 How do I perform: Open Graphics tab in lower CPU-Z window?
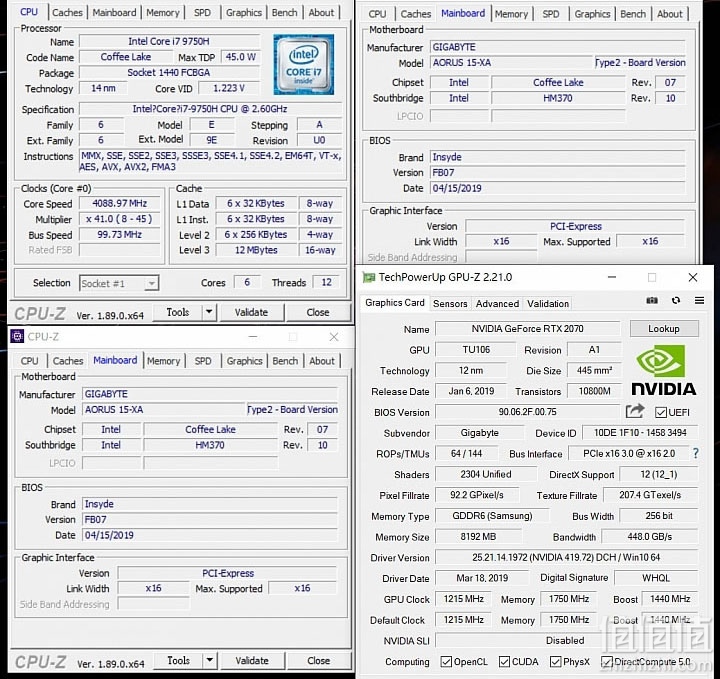tap(244, 361)
